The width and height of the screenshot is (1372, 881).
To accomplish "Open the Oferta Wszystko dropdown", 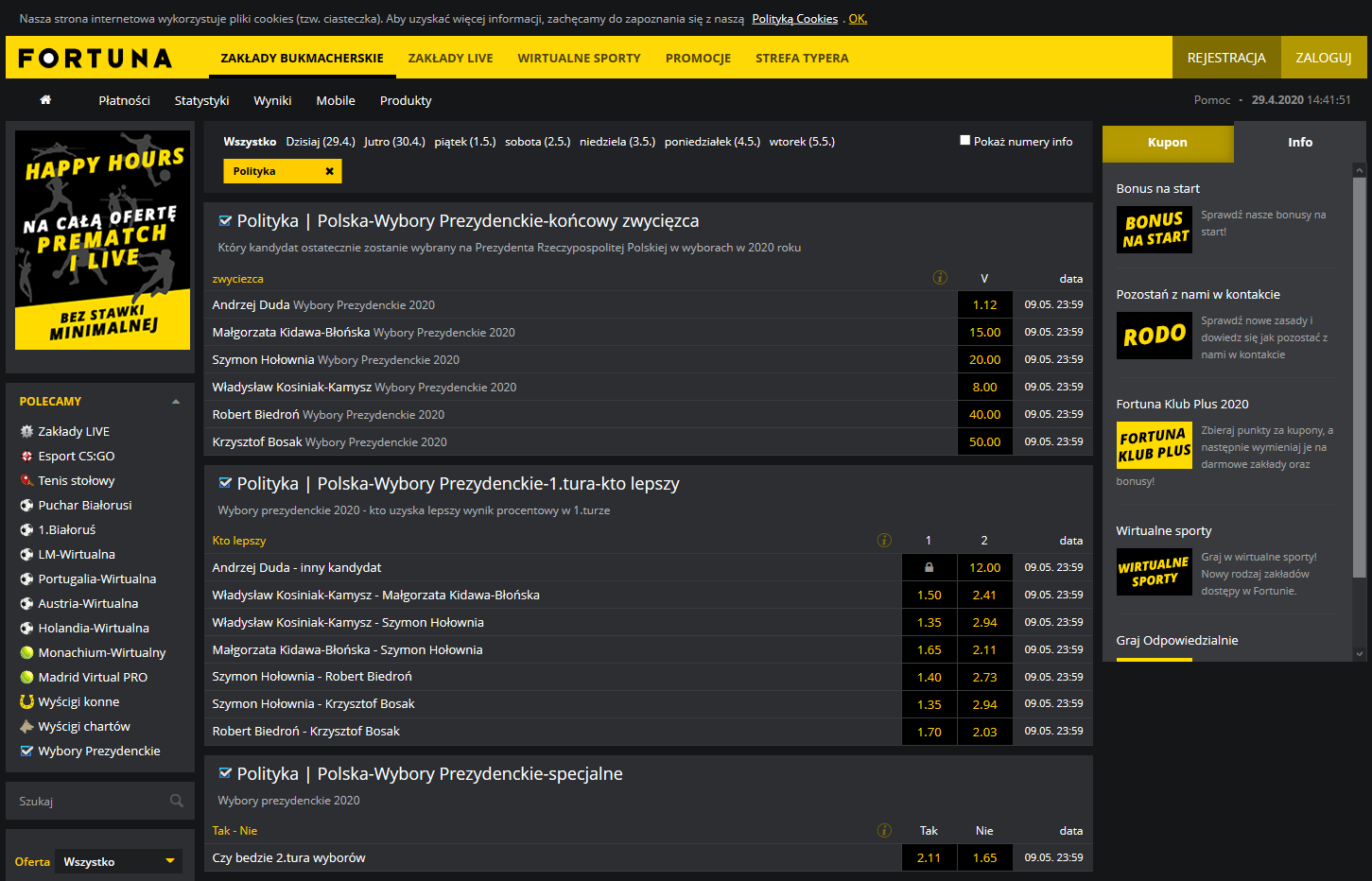I will [118, 861].
